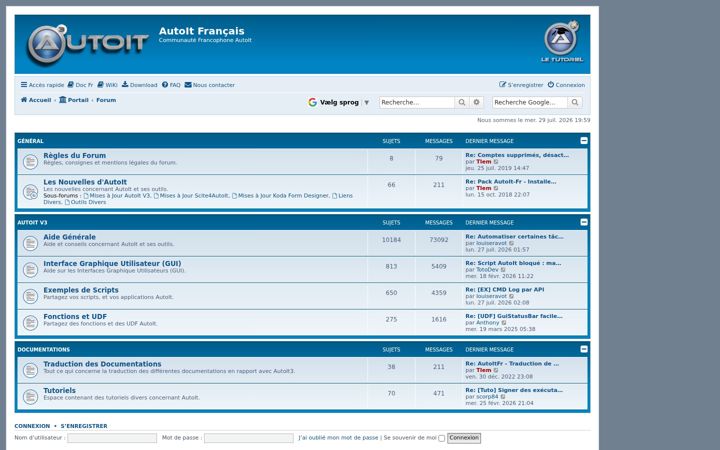Open the Download link
This screenshot has height=450, width=720.
tap(140, 85)
